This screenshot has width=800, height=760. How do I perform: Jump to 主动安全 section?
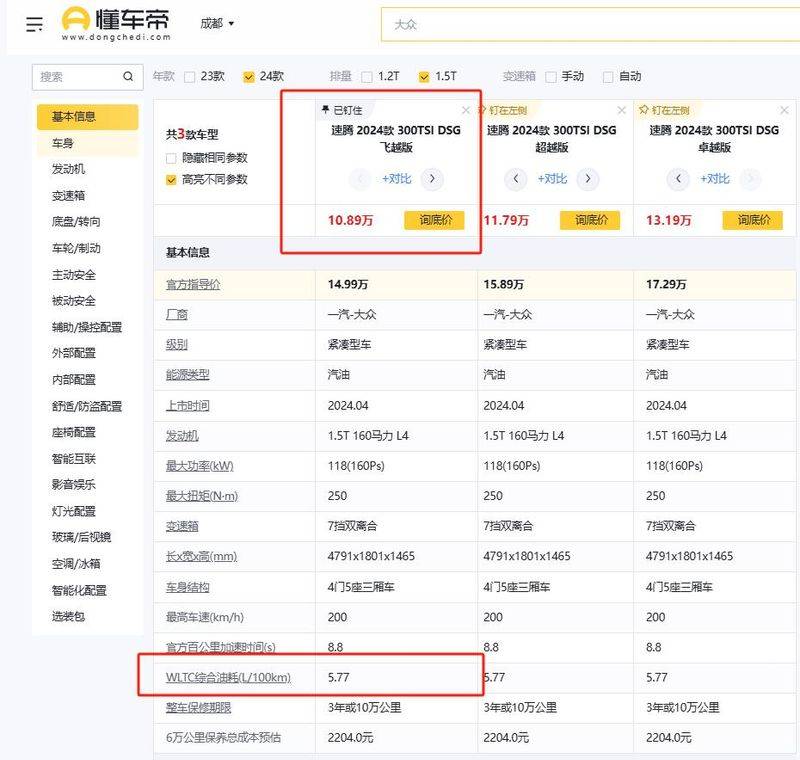[x=73, y=274]
